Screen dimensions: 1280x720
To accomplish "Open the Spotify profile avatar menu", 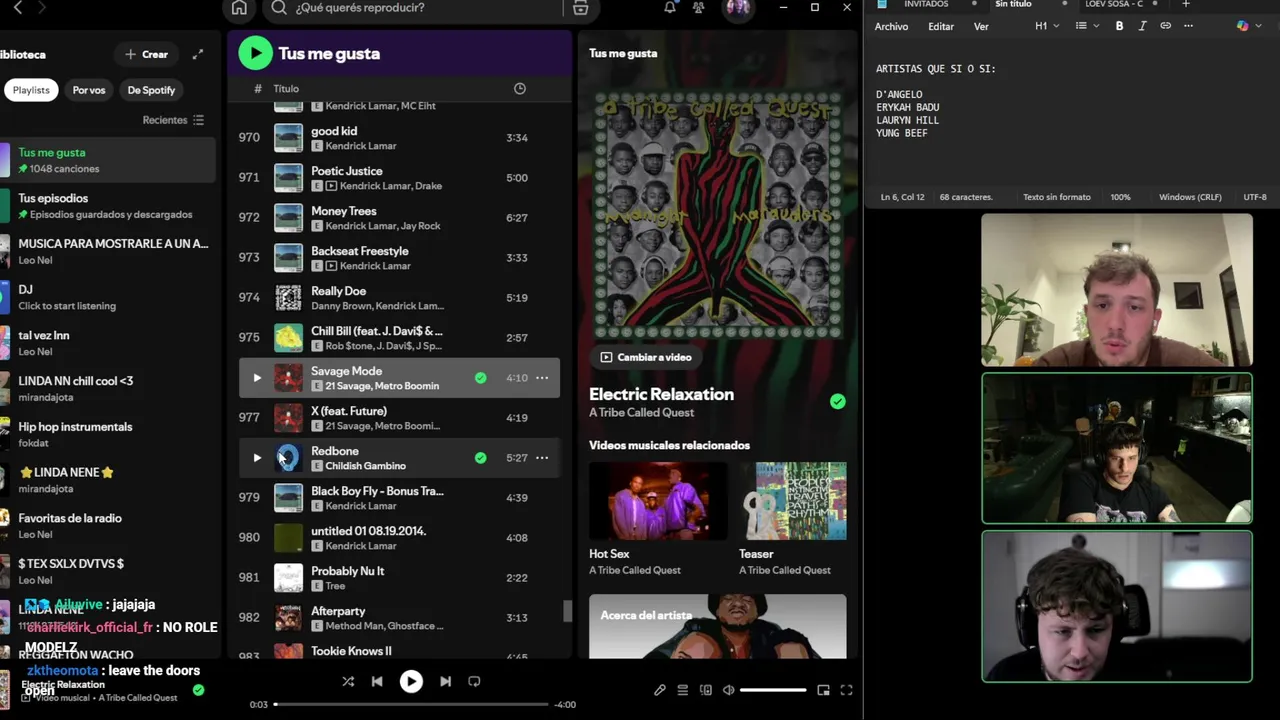I will [738, 8].
